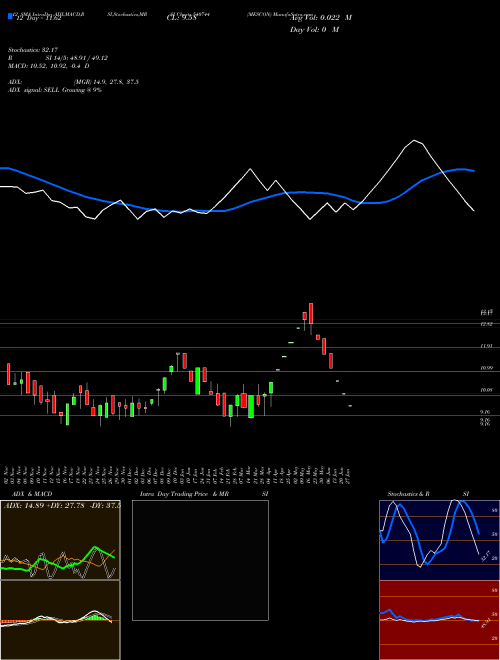Click the '(MGR) 14.9, 27.8, 37.5' values
Viewport: 500px width, 660px height.
106,82
